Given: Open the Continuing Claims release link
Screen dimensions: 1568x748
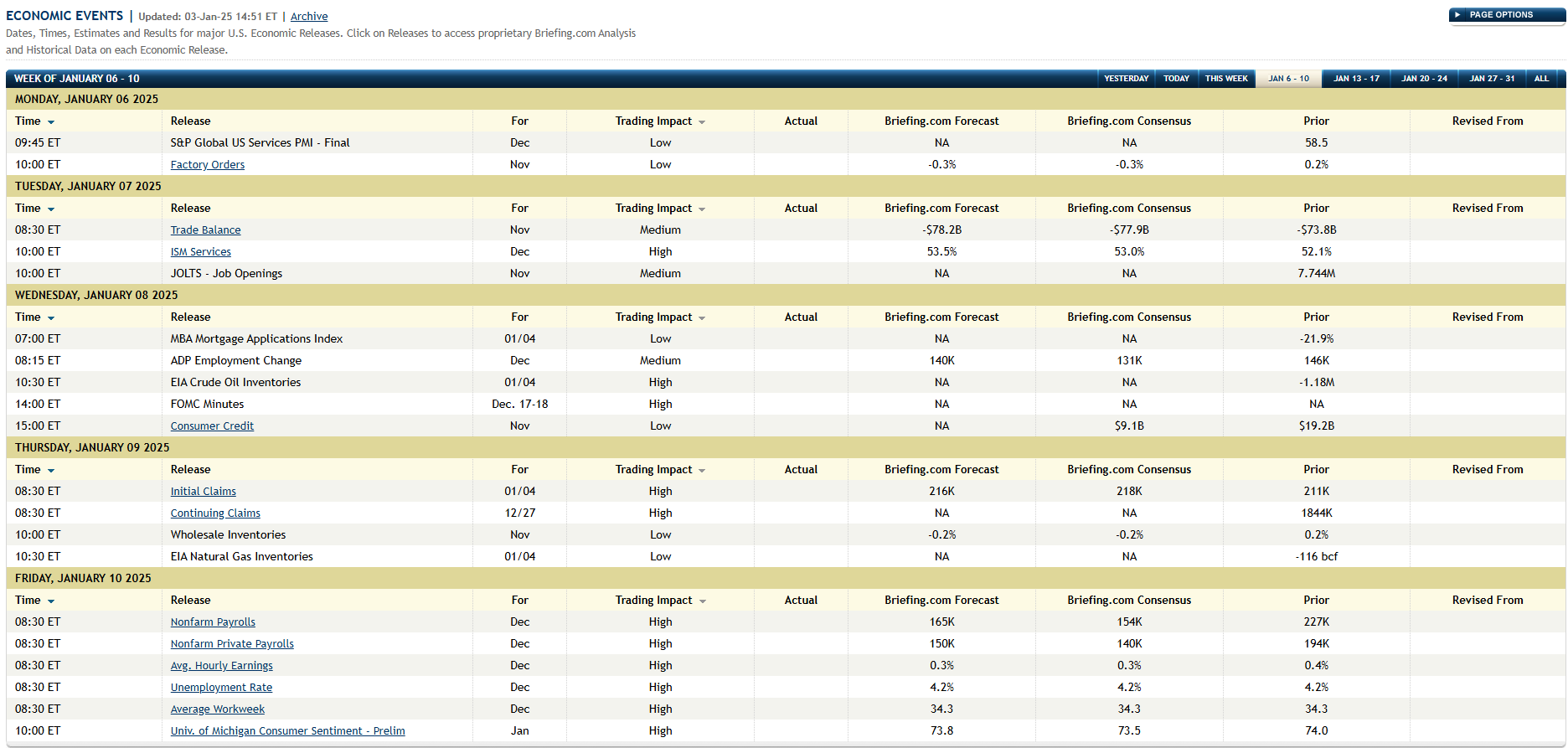Looking at the screenshot, I should [215, 513].
